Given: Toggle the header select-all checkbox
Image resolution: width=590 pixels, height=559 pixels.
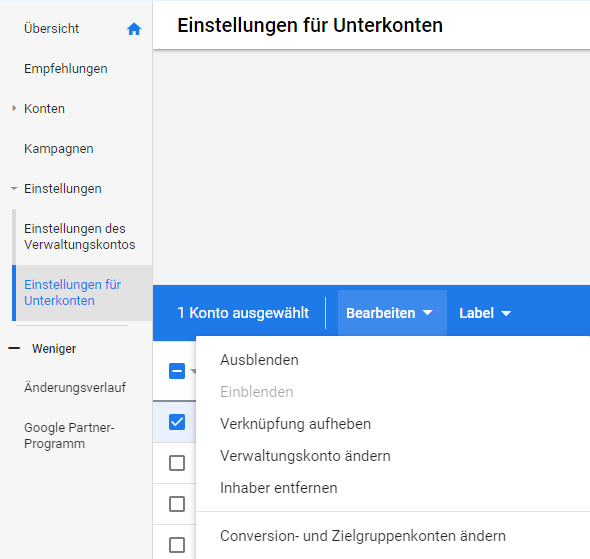Looking at the screenshot, I should 177,371.
